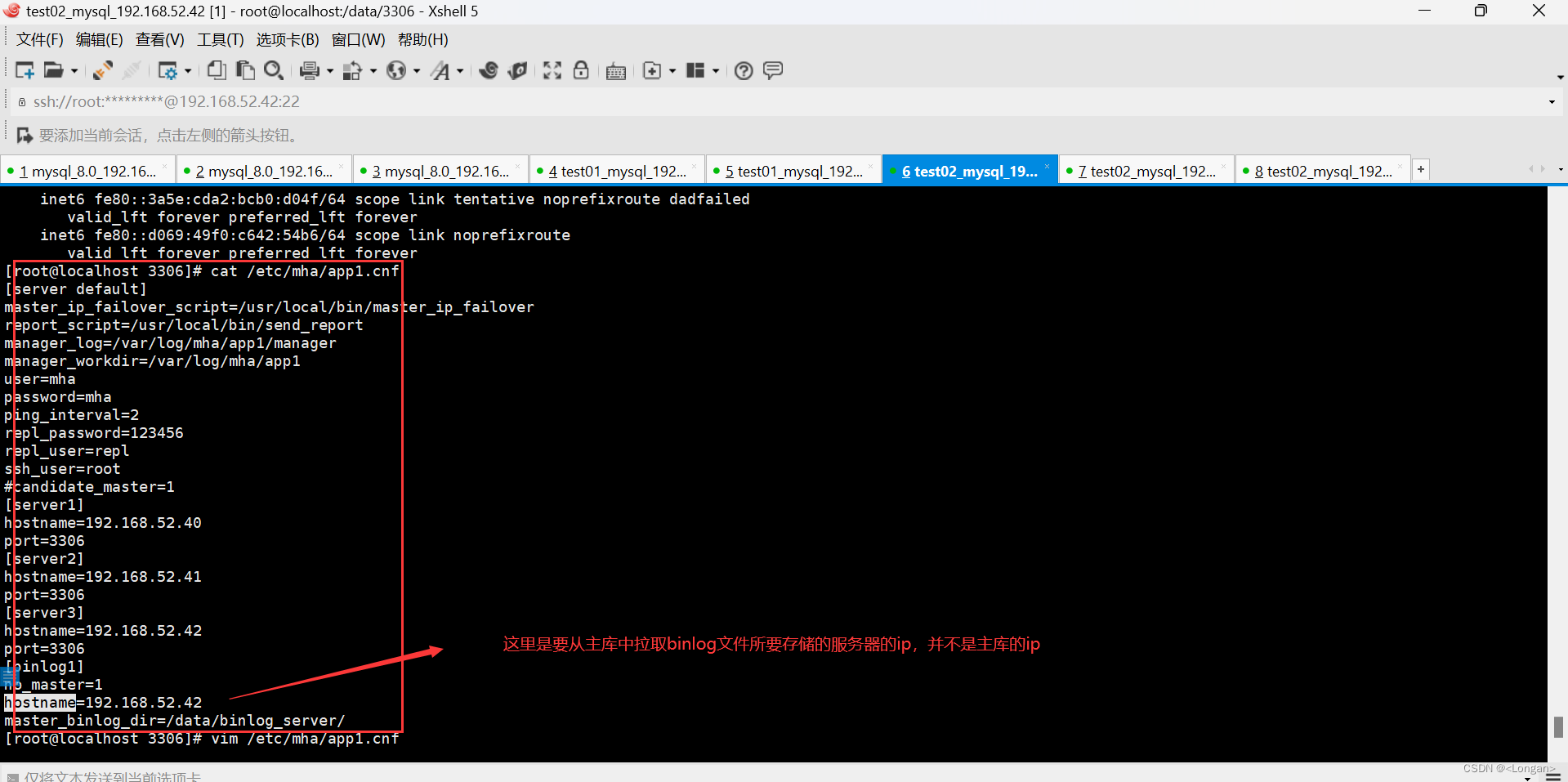This screenshot has width=1568, height=782.
Task: Click the Lock screen icon
Action: tap(581, 70)
